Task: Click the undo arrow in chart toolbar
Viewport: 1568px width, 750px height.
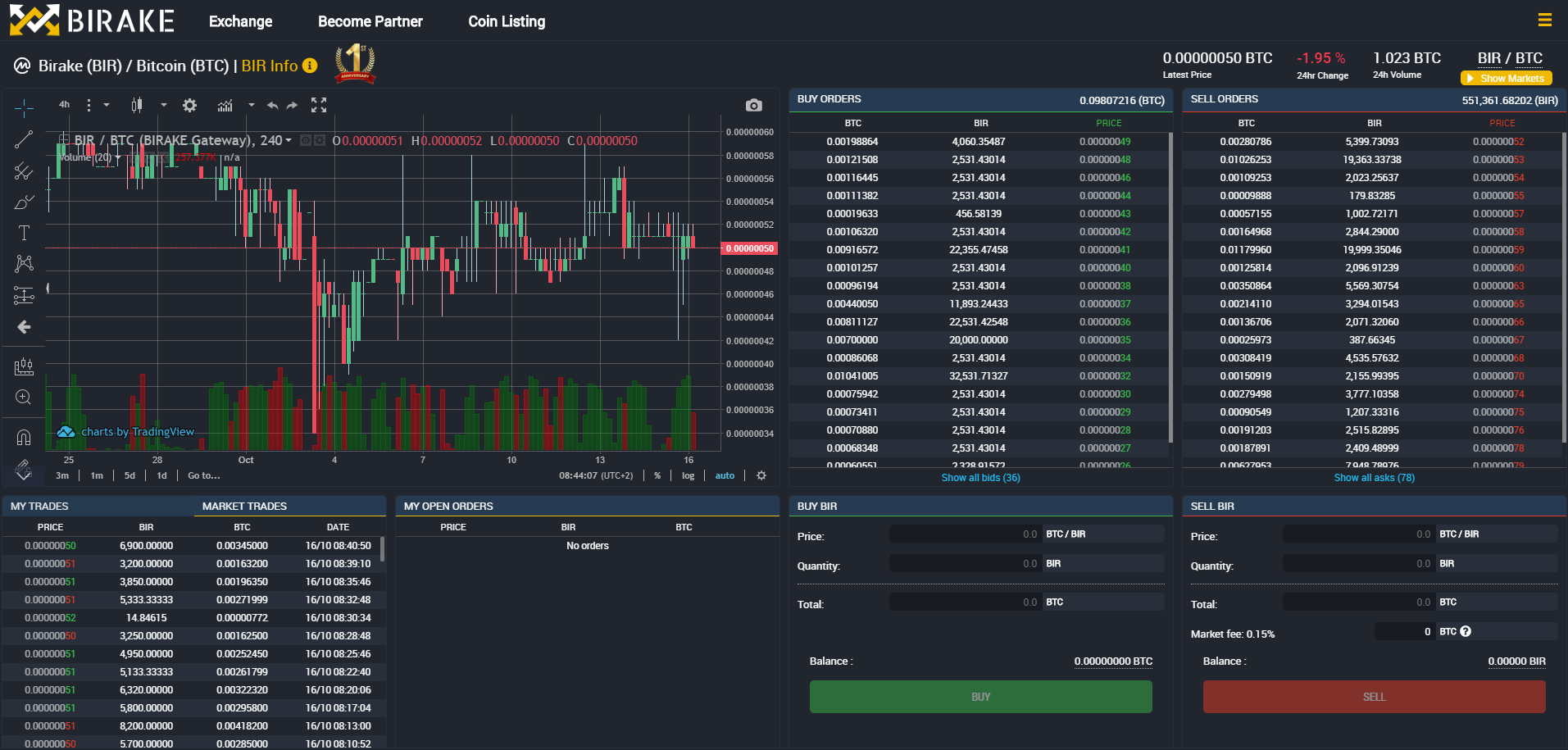Action: [x=272, y=105]
